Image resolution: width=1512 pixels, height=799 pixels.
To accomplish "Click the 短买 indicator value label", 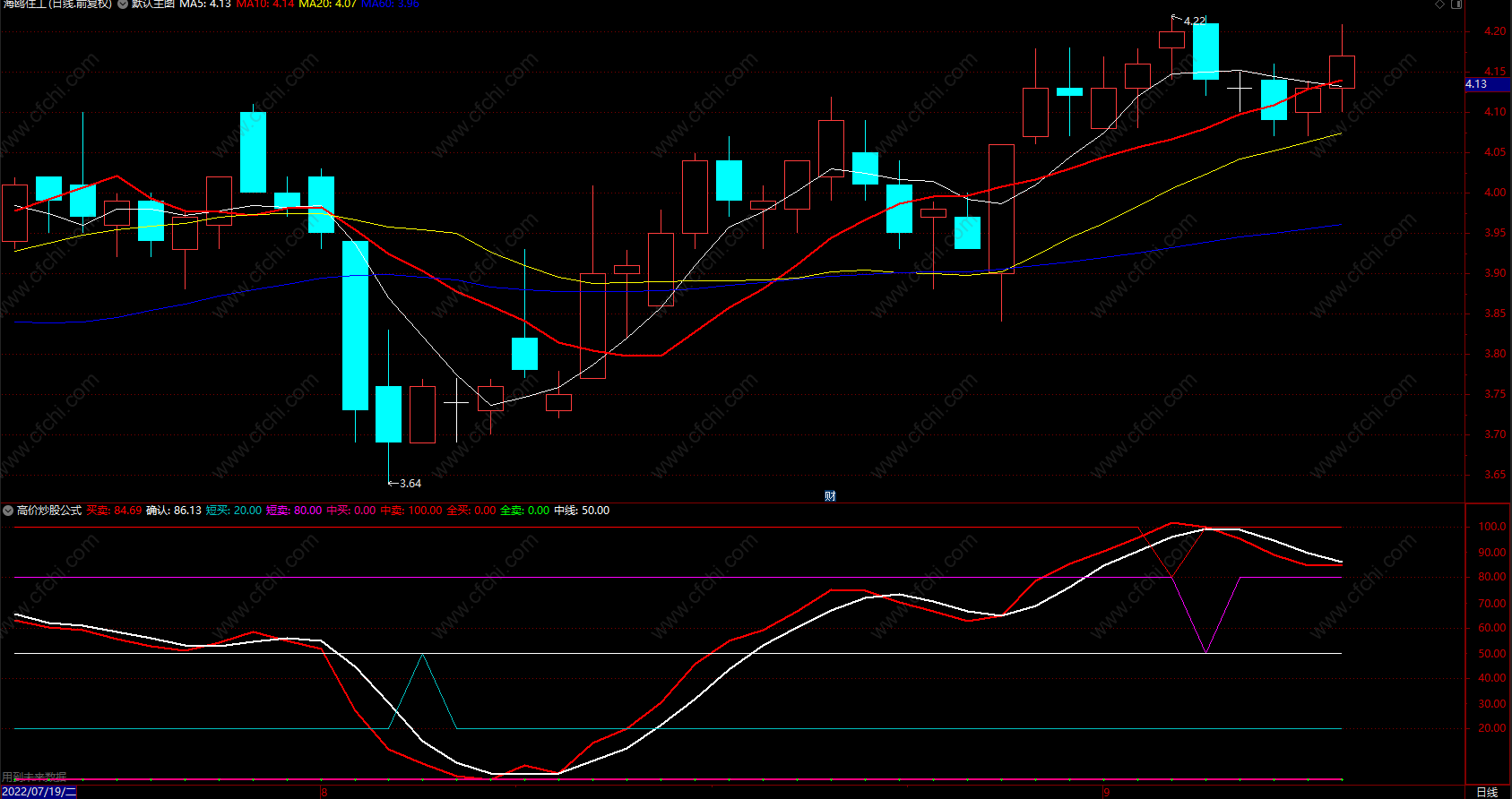I will pos(234,511).
